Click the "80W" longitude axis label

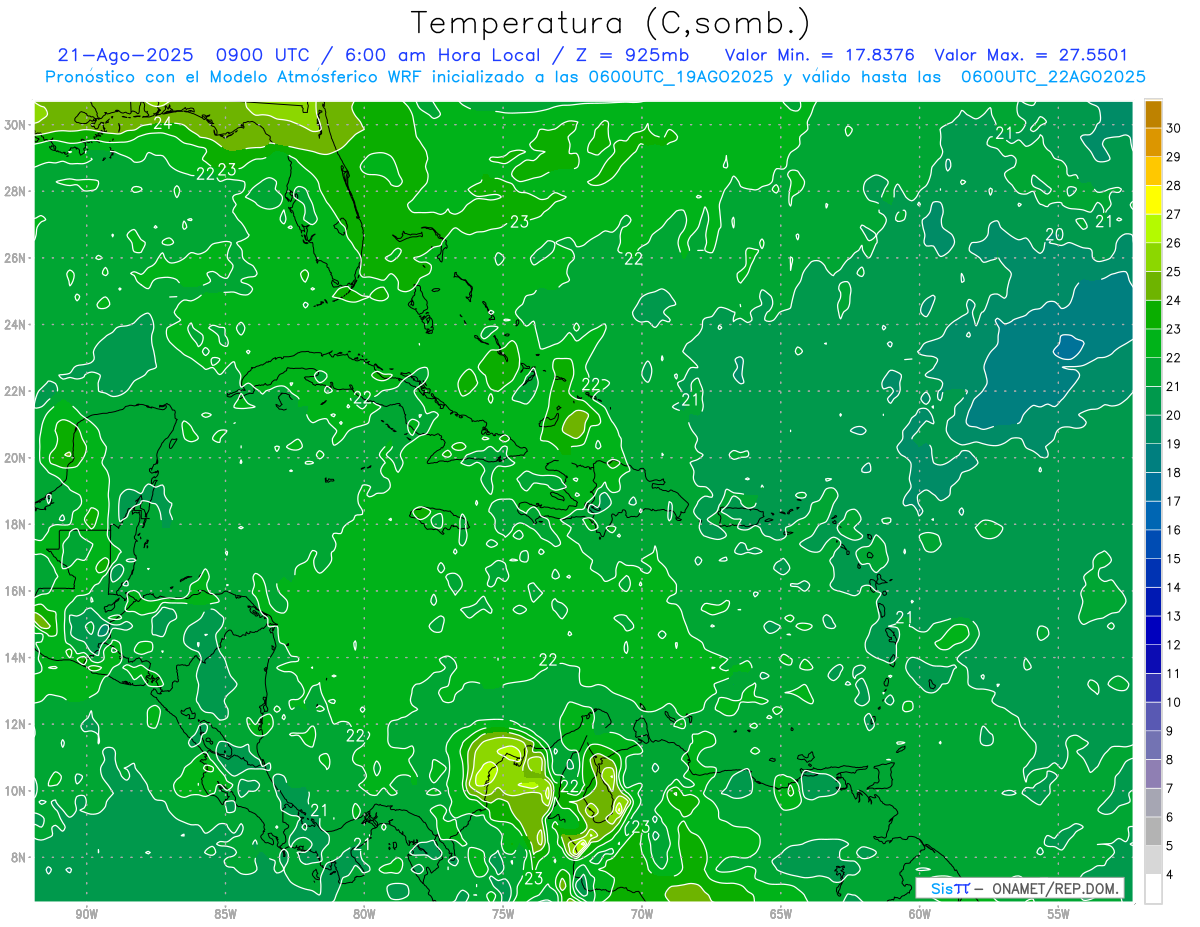pyautogui.click(x=364, y=914)
